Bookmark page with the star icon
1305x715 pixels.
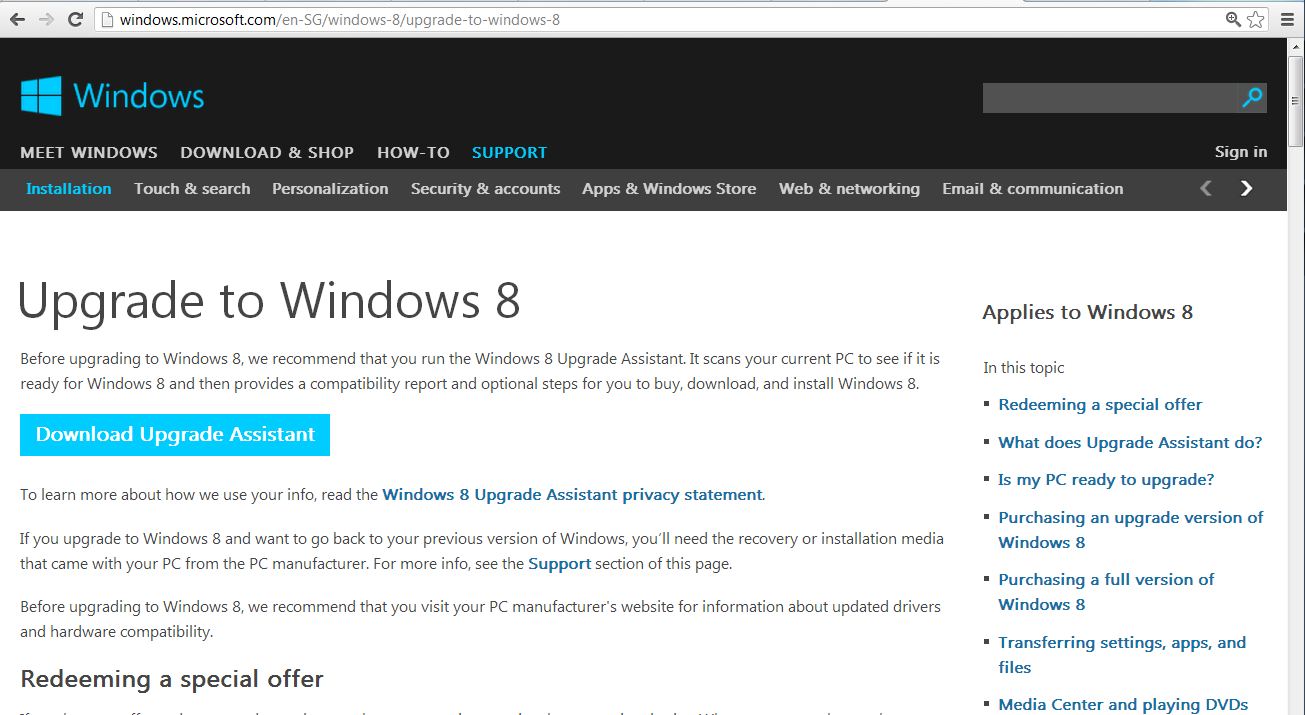click(1256, 19)
